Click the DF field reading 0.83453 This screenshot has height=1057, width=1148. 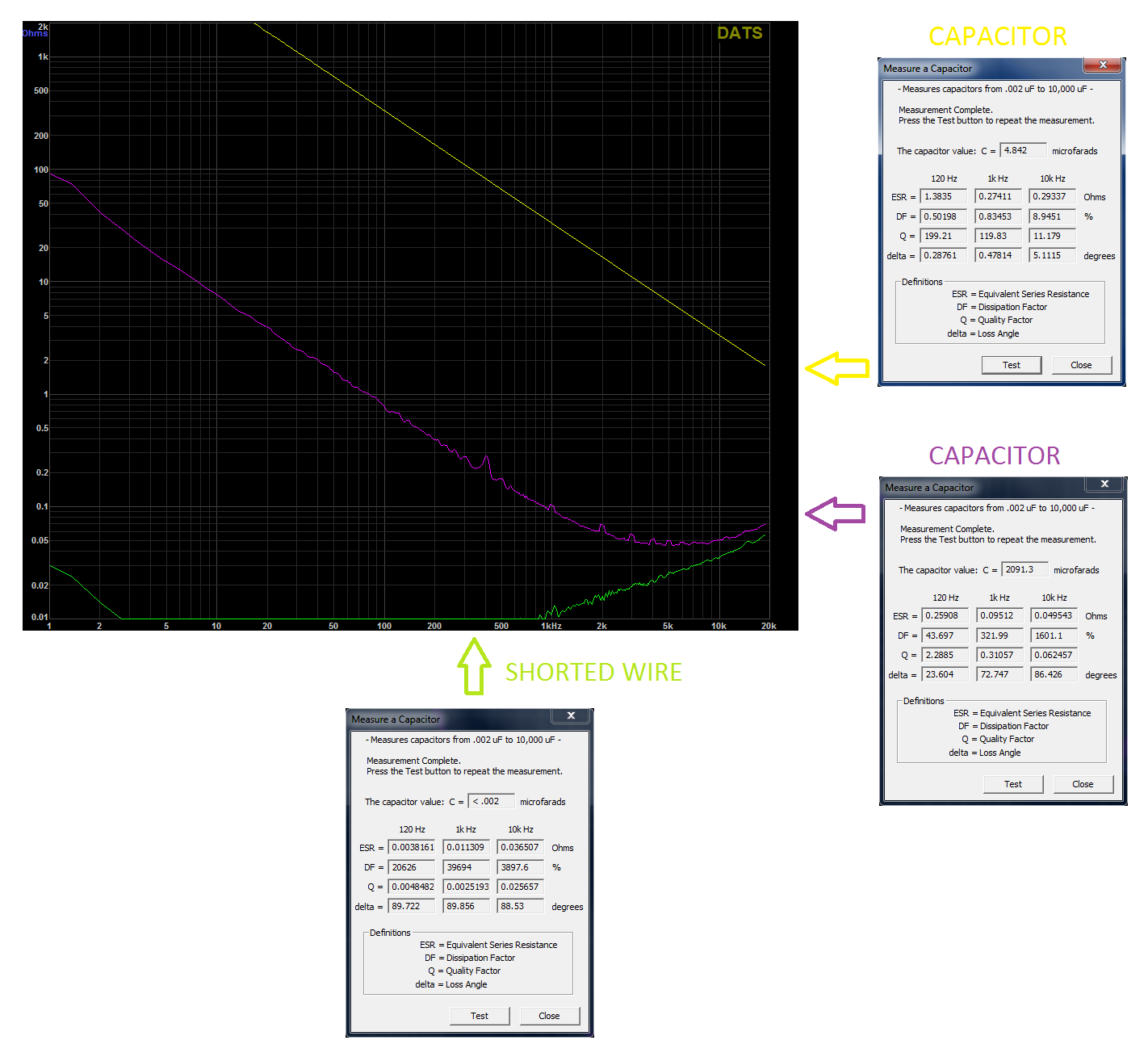click(999, 216)
